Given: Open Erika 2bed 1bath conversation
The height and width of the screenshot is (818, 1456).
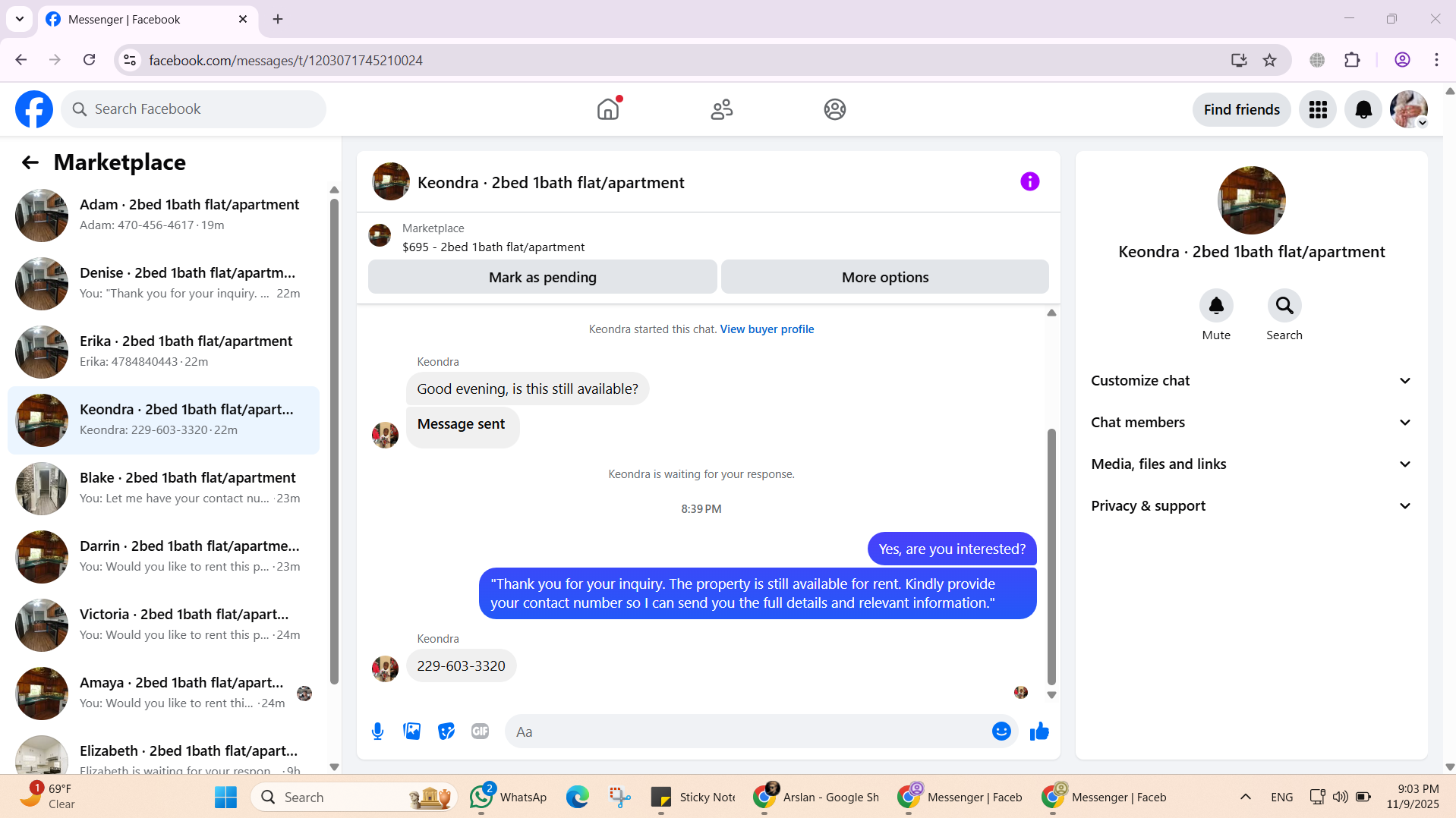Looking at the screenshot, I should point(163,352).
